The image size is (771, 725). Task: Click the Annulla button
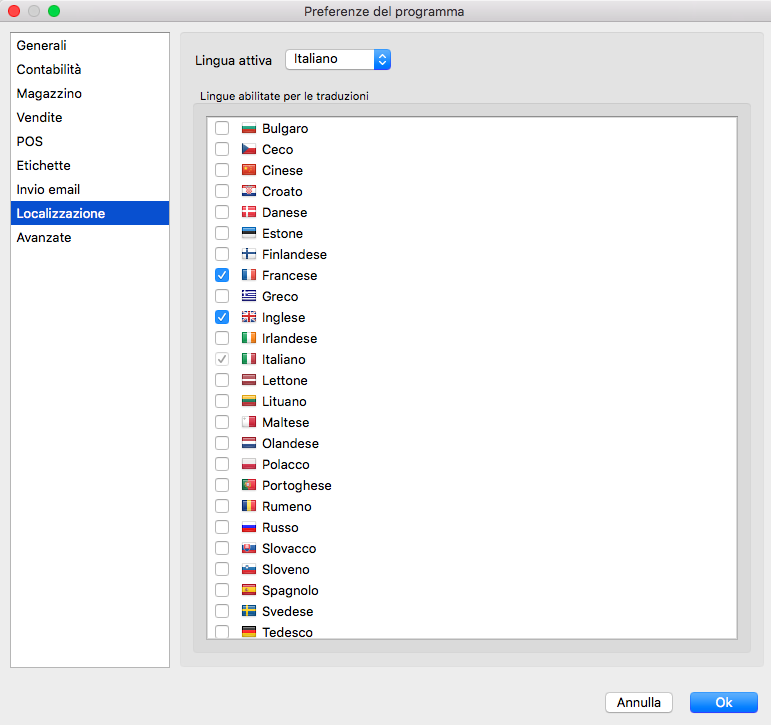639,703
